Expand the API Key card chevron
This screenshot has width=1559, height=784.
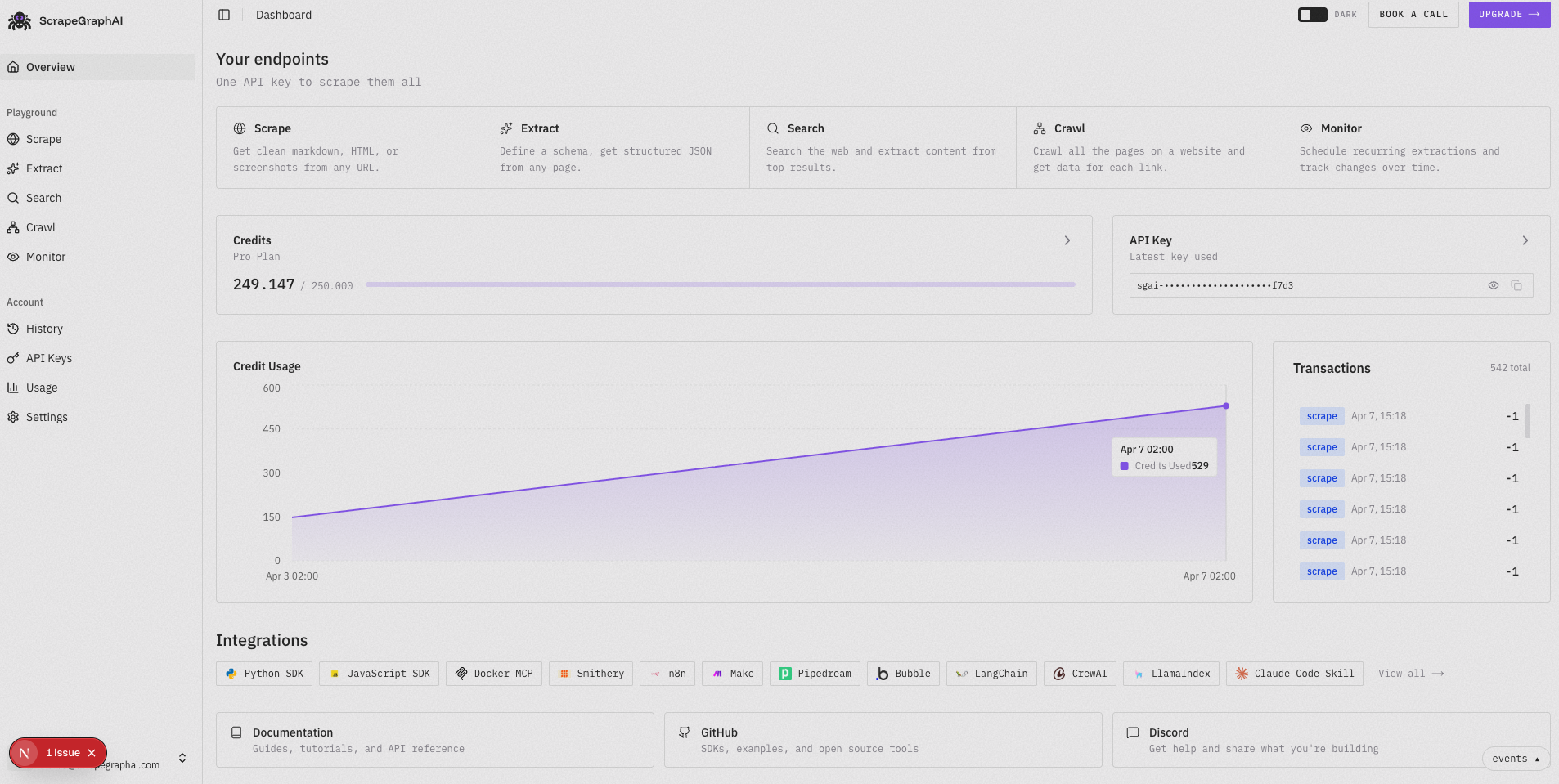pos(1525,240)
